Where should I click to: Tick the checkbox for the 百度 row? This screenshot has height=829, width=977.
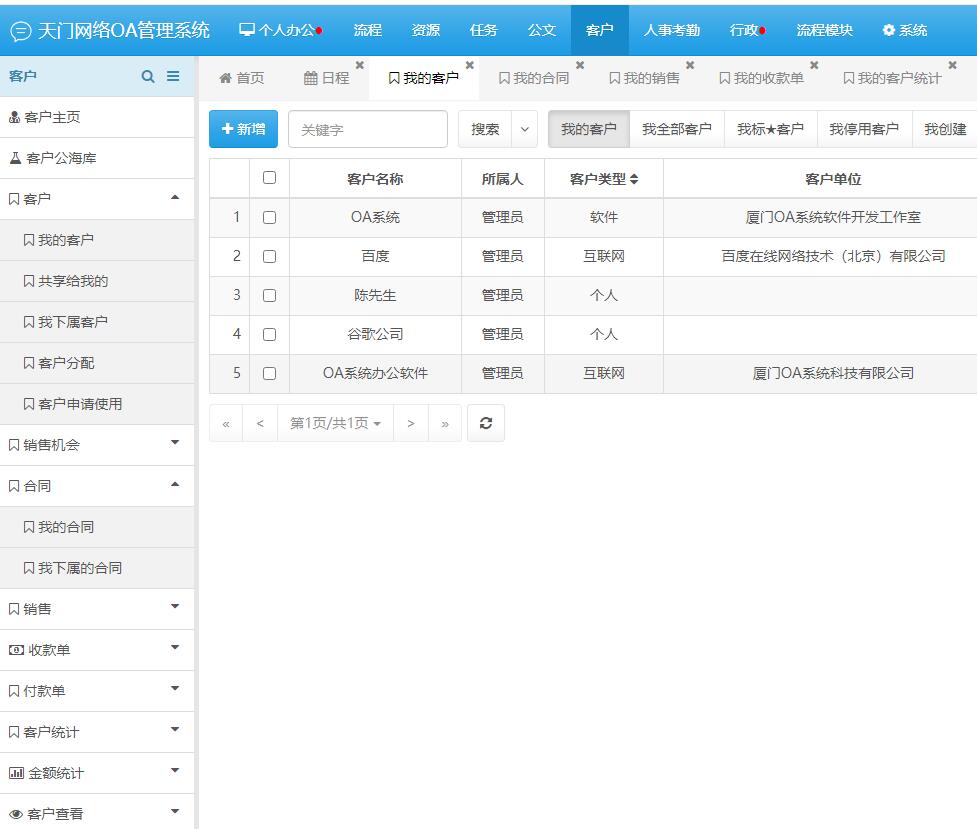(x=269, y=256)
